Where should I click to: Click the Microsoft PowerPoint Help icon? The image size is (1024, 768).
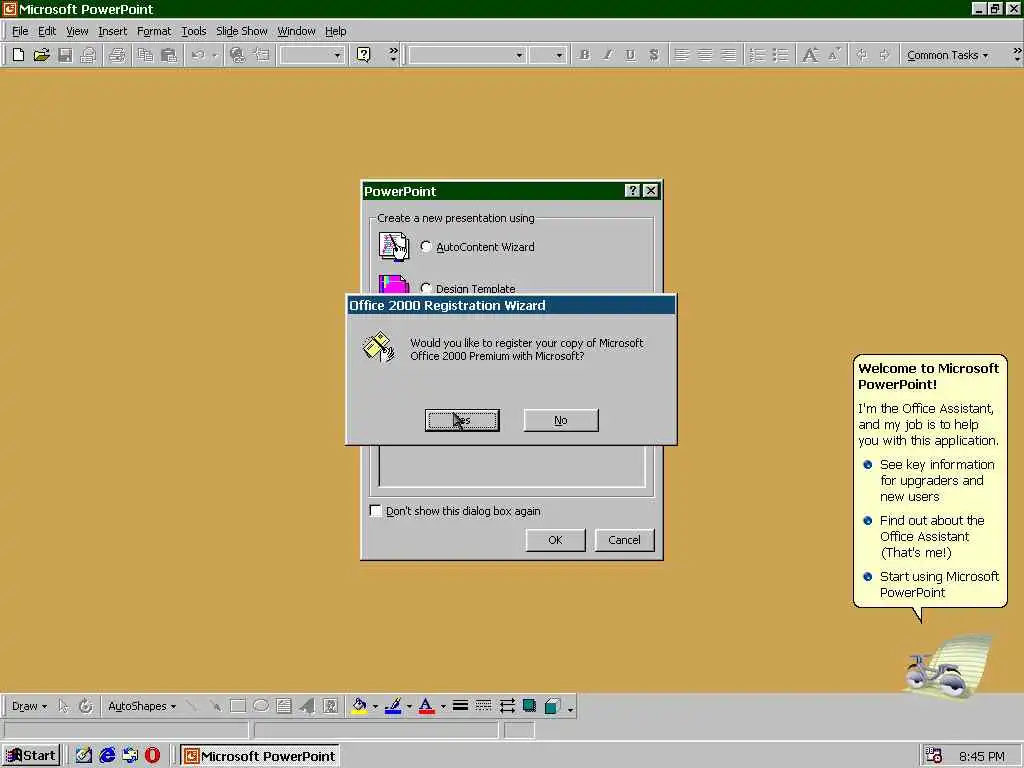click(364, 55)
